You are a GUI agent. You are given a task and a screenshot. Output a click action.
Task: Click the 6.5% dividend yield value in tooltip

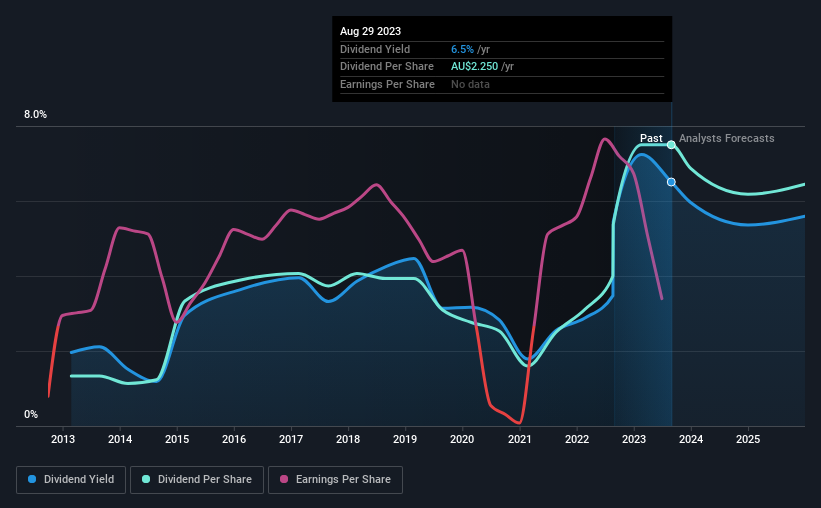tap(462, 49)
